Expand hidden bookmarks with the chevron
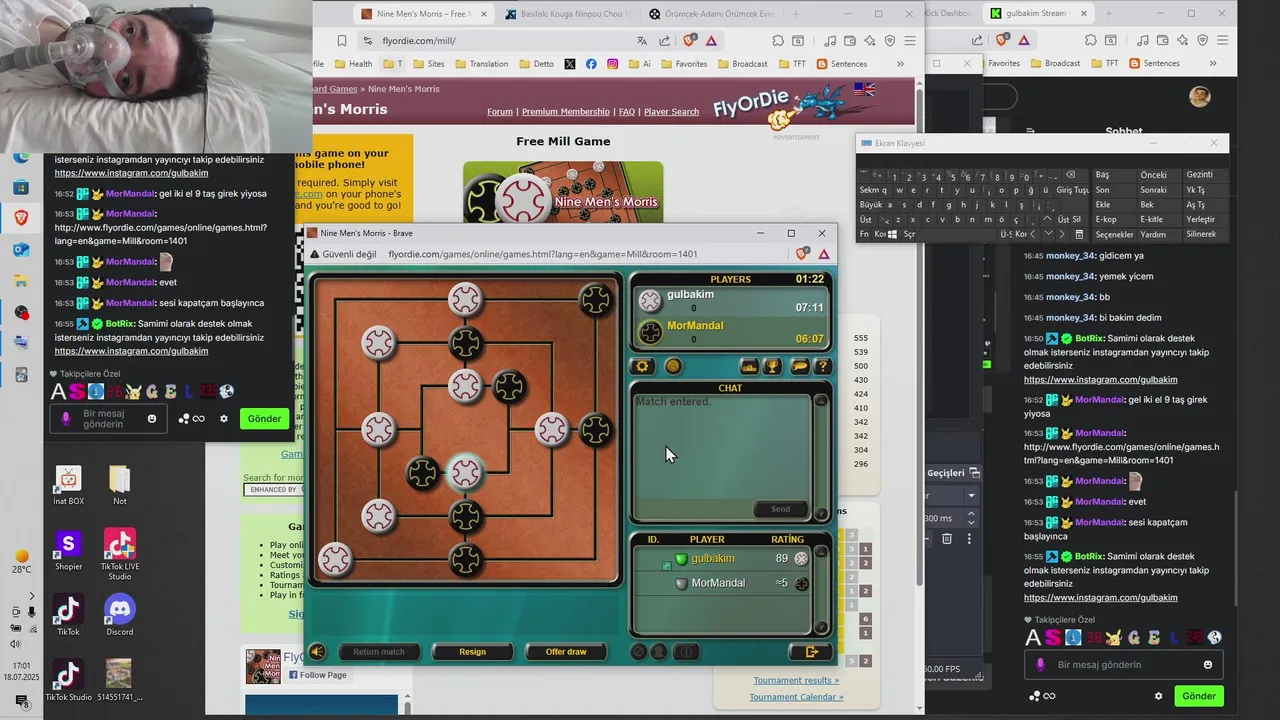 click(x=900, y=64)
